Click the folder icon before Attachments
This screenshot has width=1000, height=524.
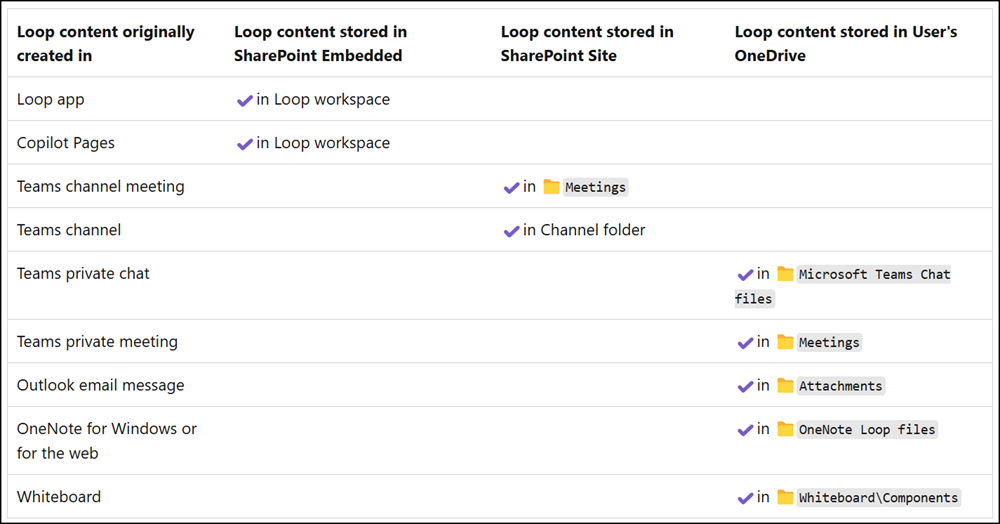(x=786, y=386)
